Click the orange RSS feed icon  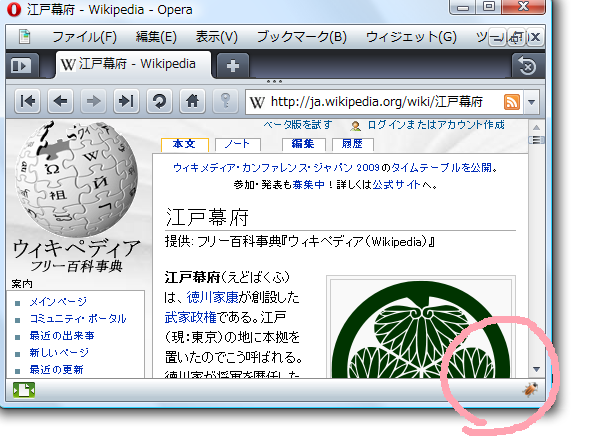click(x=512, y=102)
